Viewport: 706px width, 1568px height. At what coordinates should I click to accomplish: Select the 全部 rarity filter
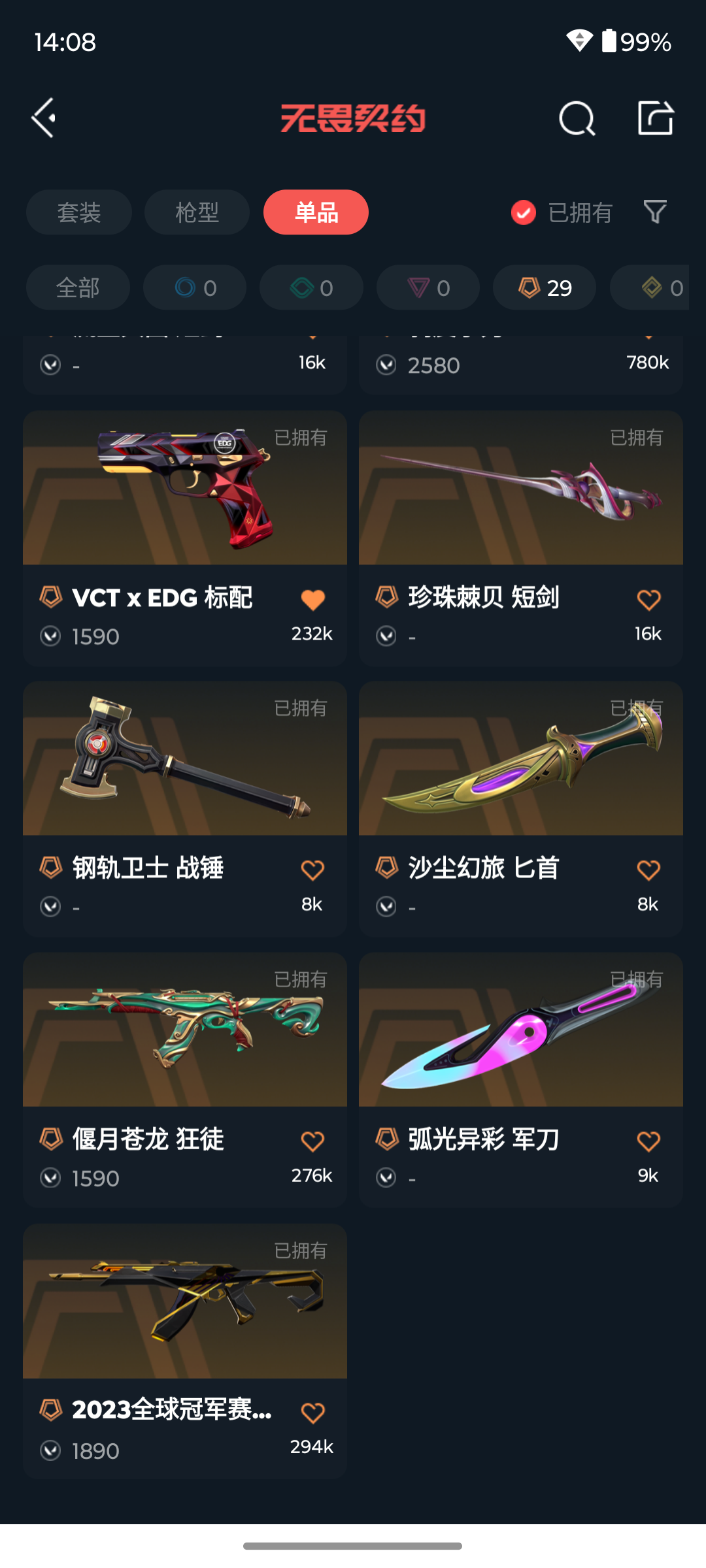(78, 287)
